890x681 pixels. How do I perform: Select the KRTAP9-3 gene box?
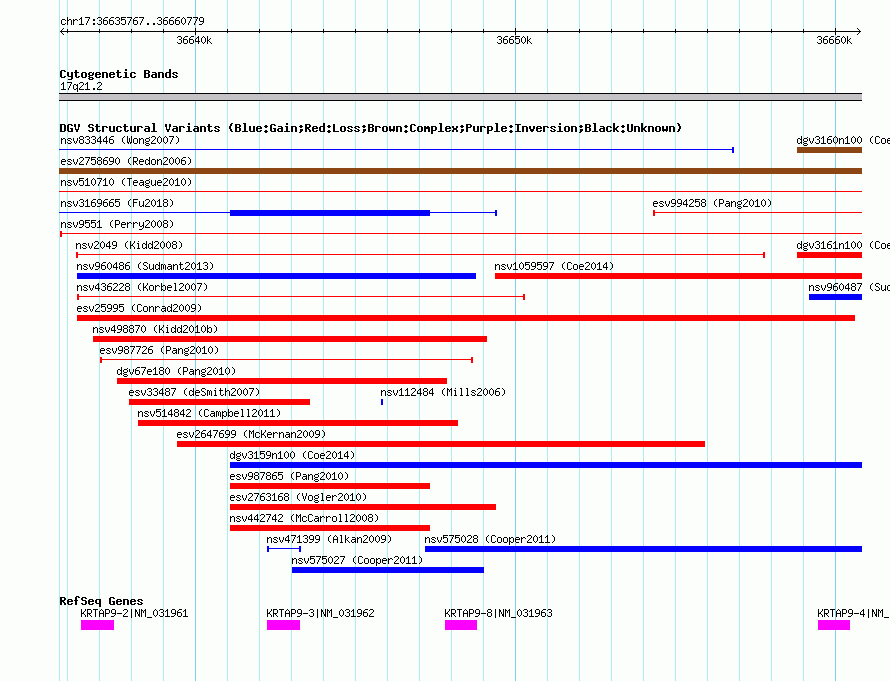[x=283, y=625]
